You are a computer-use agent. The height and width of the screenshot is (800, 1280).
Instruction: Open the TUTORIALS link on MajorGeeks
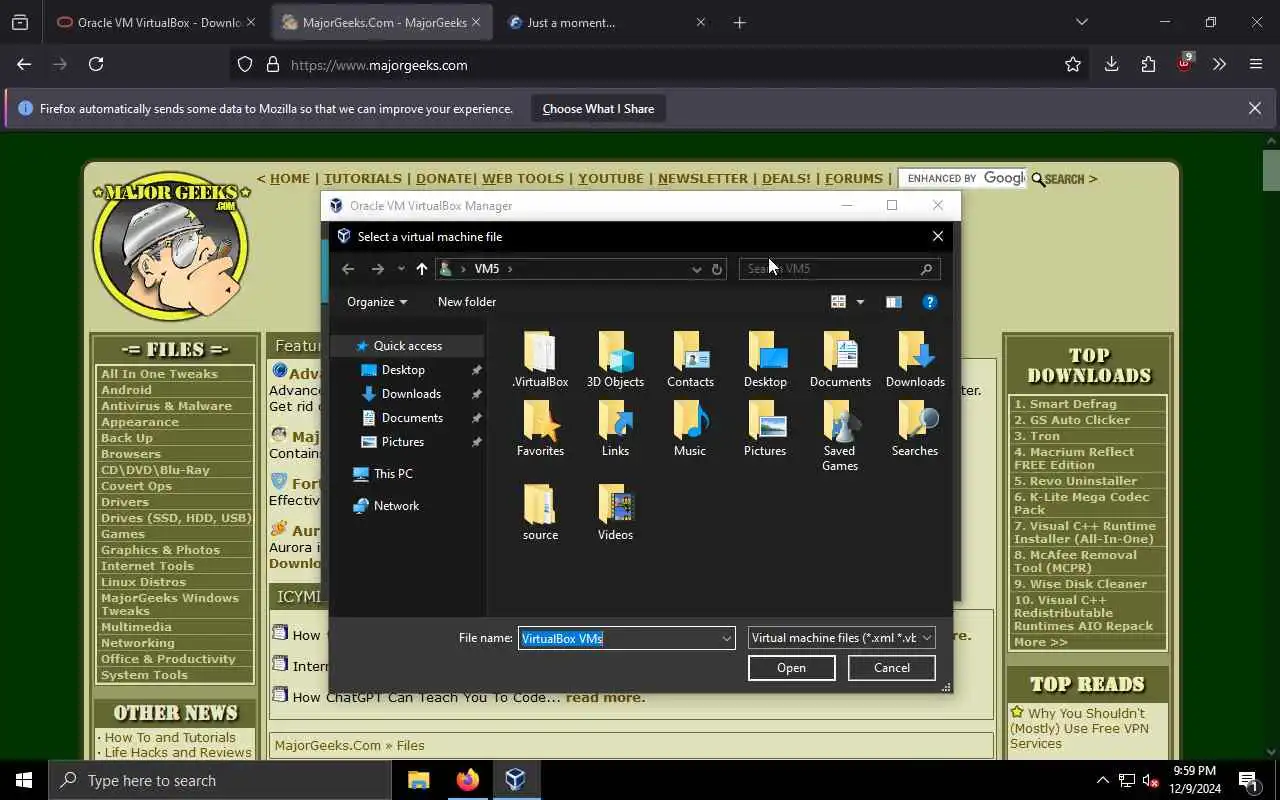[362, 179]
